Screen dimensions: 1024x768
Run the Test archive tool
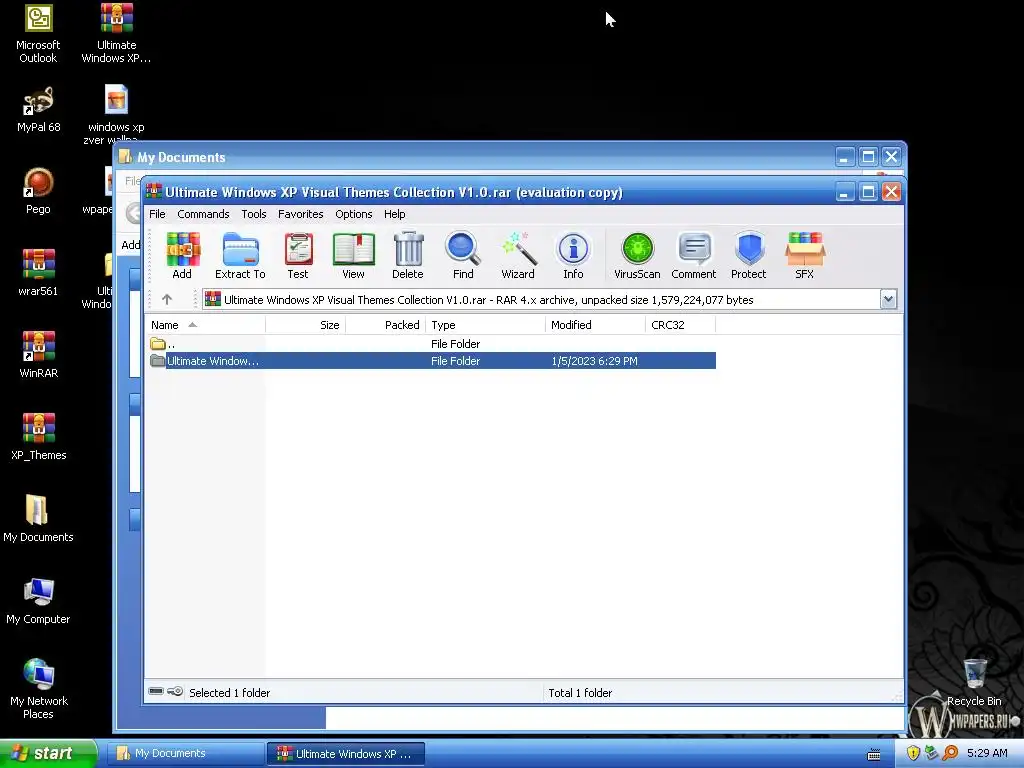point(298,255)
